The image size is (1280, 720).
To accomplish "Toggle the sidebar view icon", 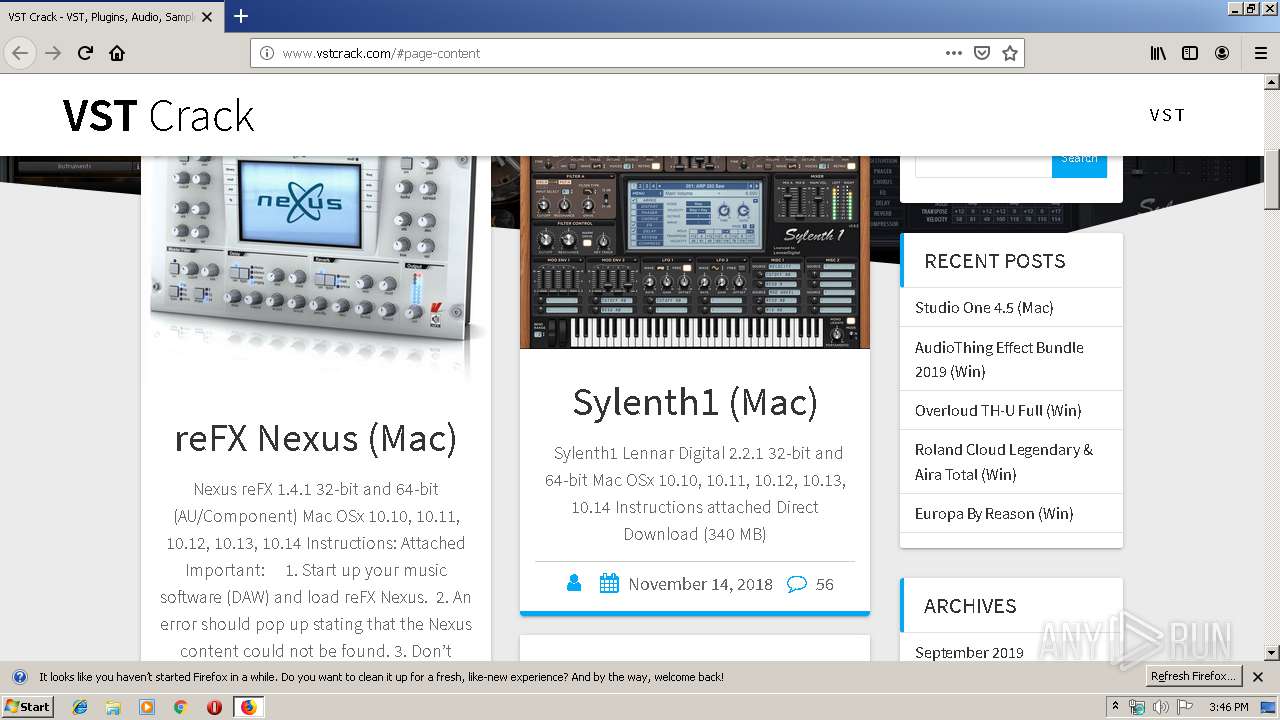I will pos(1190,53).
